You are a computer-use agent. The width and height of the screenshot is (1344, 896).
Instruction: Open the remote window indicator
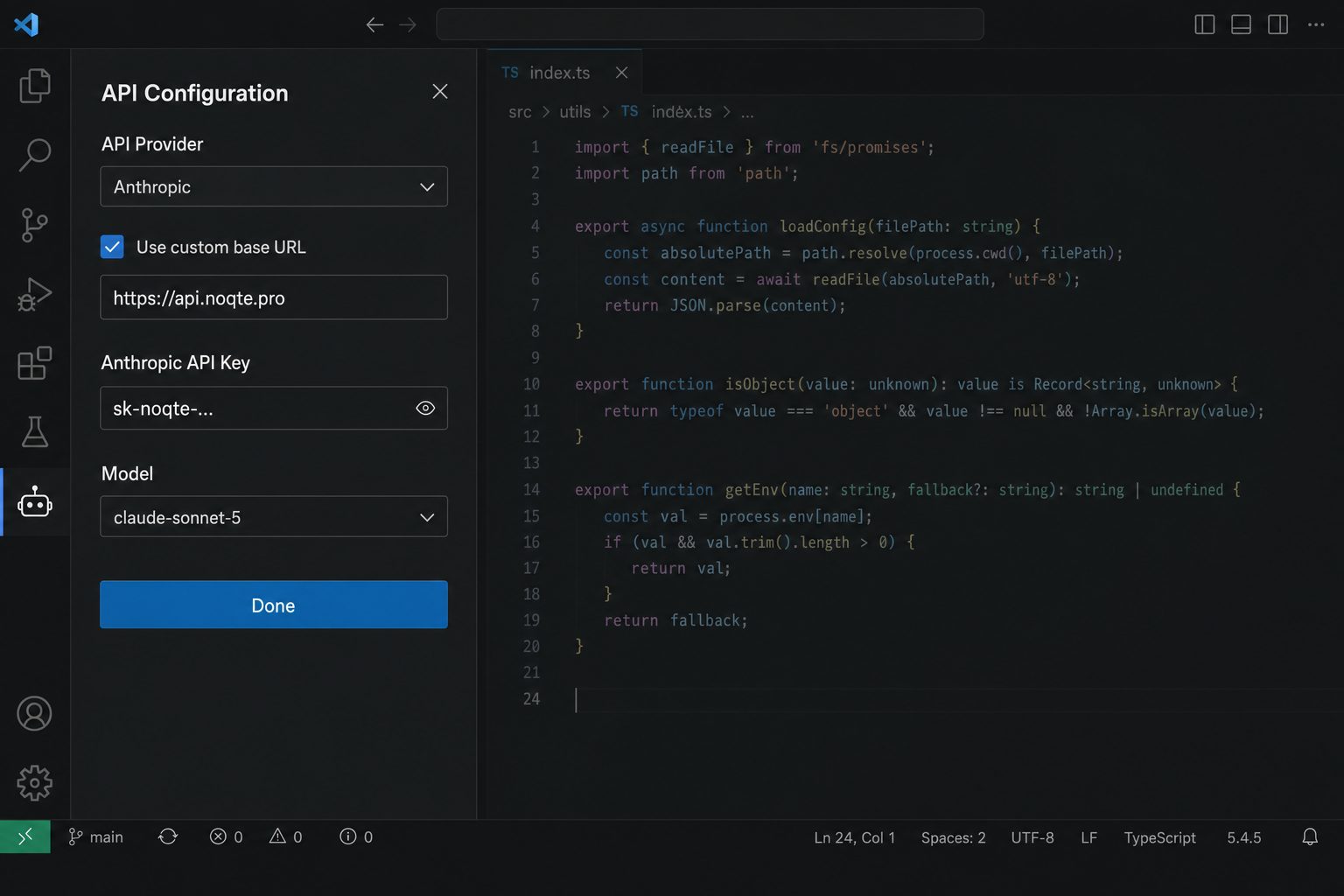(x=25, y=836)
